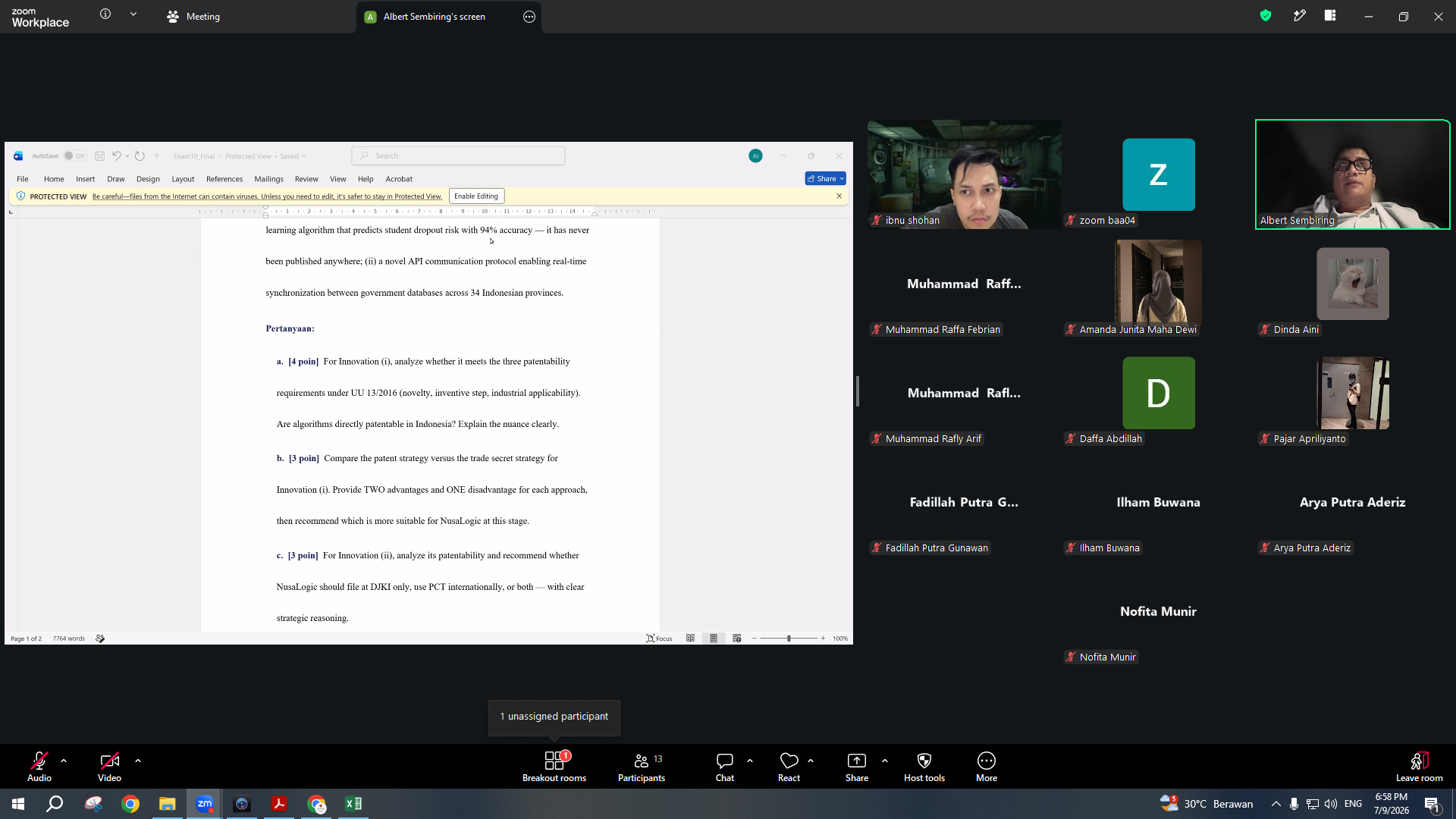1456x819 pixels.
Task: Open the Participants list
Action: [642, 766]
